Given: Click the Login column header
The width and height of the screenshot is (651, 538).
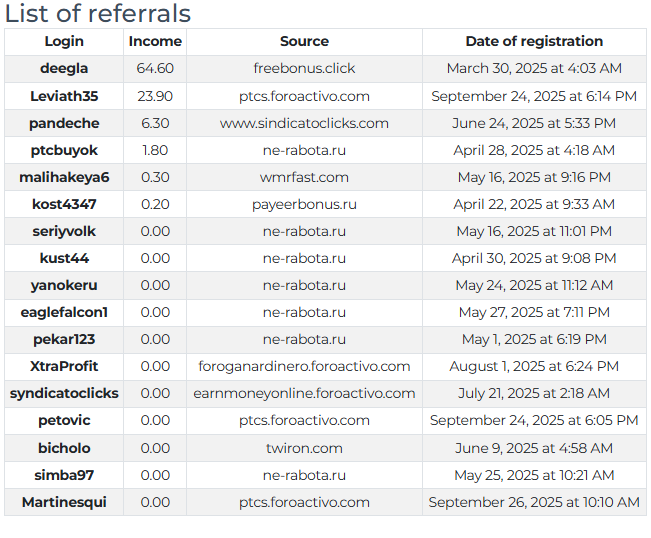Looking at the screenshot, I should click(x=64, y=42).
